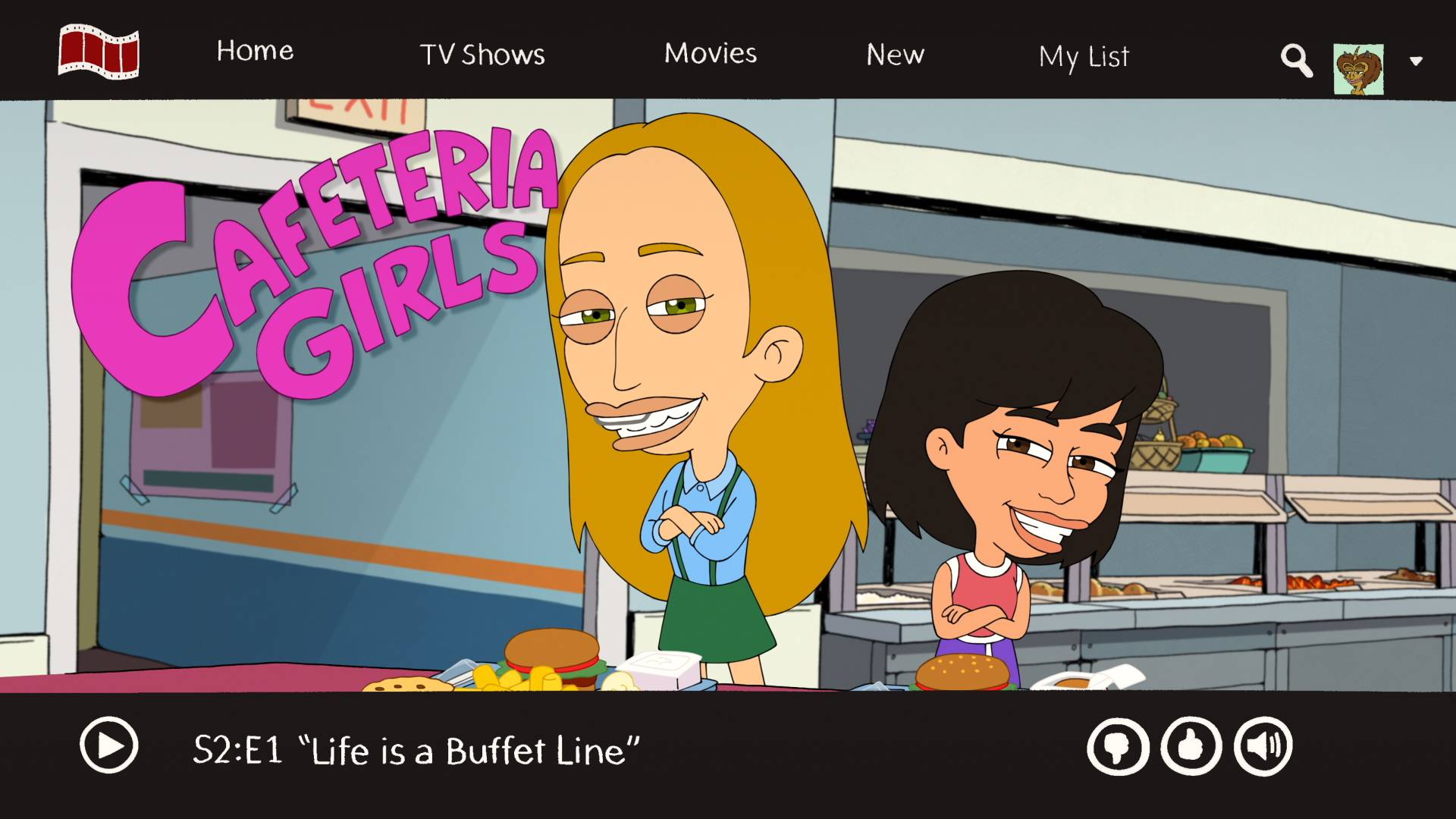Open the search magnifying glass

[1296, 60]
